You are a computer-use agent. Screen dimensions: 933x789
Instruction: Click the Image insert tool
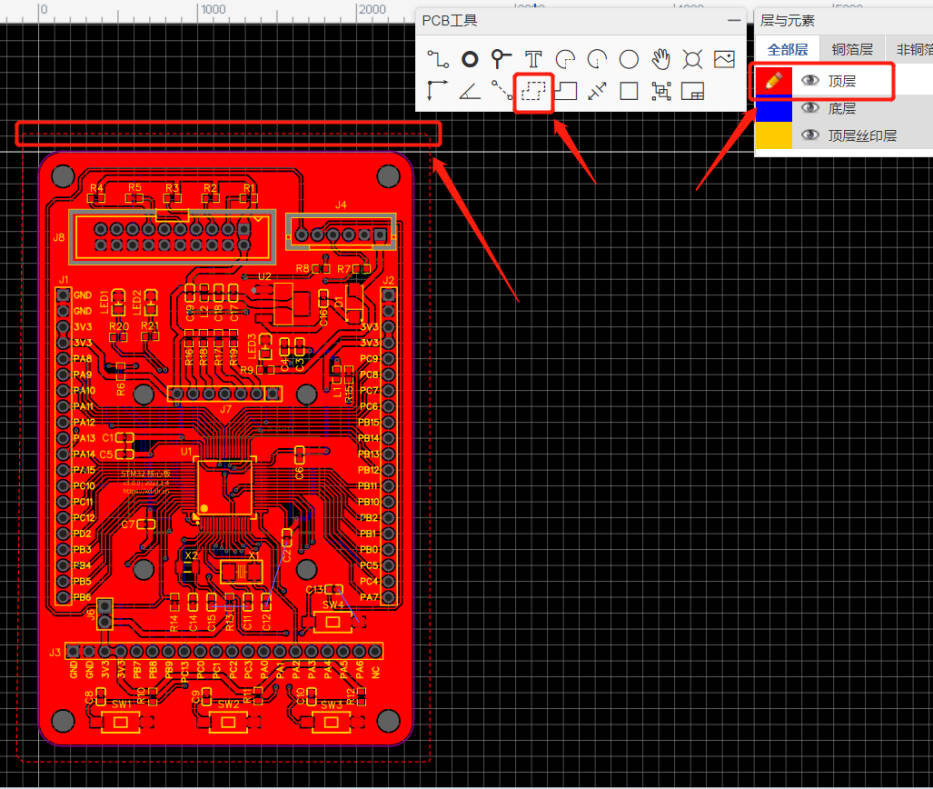724,59
